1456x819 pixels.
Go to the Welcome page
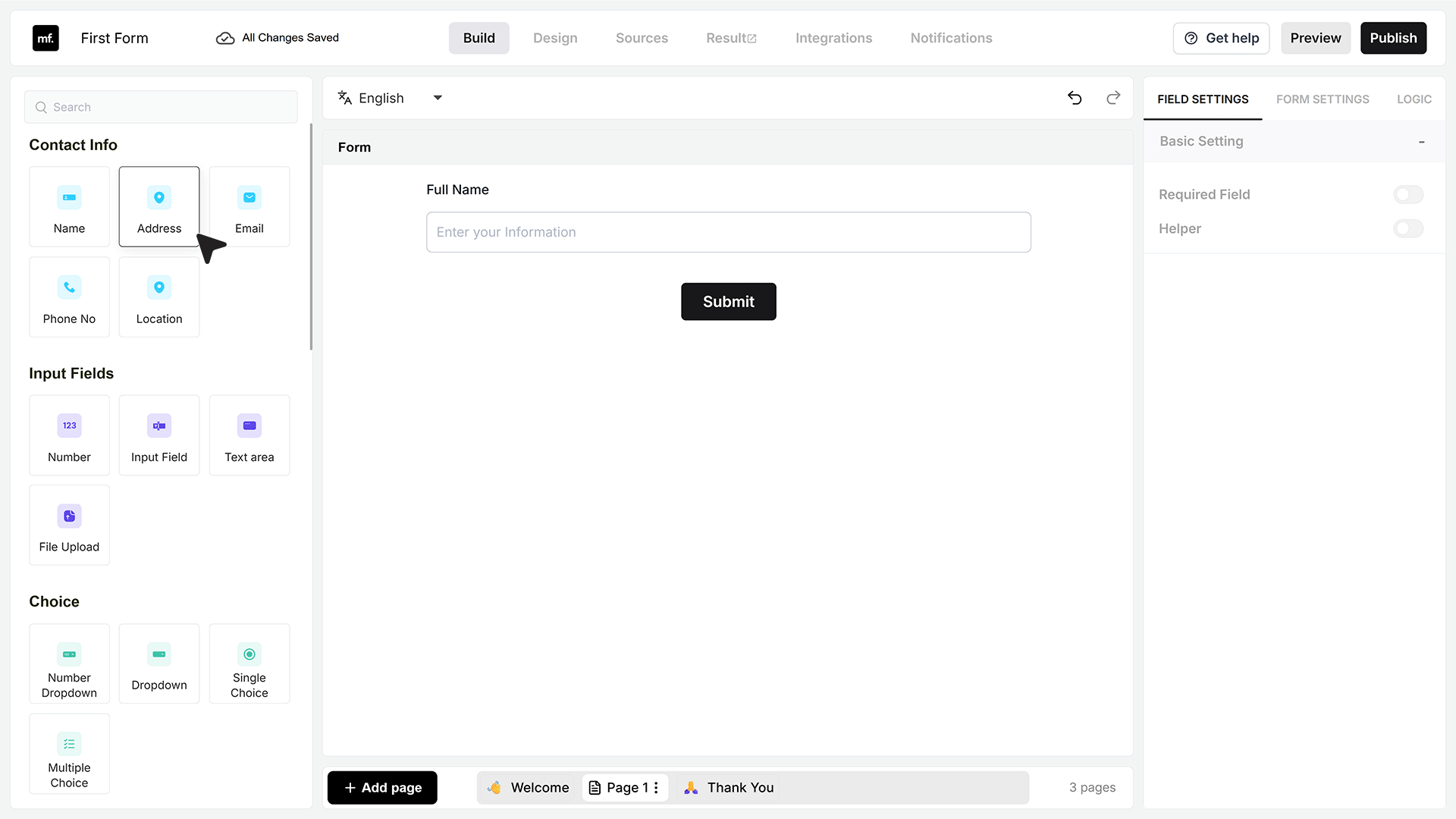coord(529,788)
